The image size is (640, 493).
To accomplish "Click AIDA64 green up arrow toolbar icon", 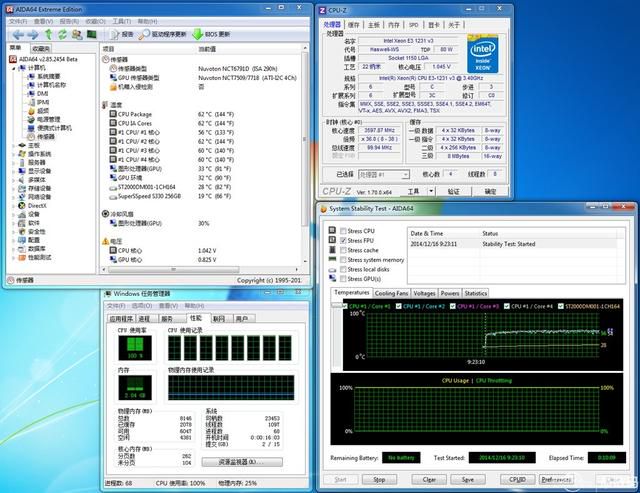I will [x=49, y=34].
